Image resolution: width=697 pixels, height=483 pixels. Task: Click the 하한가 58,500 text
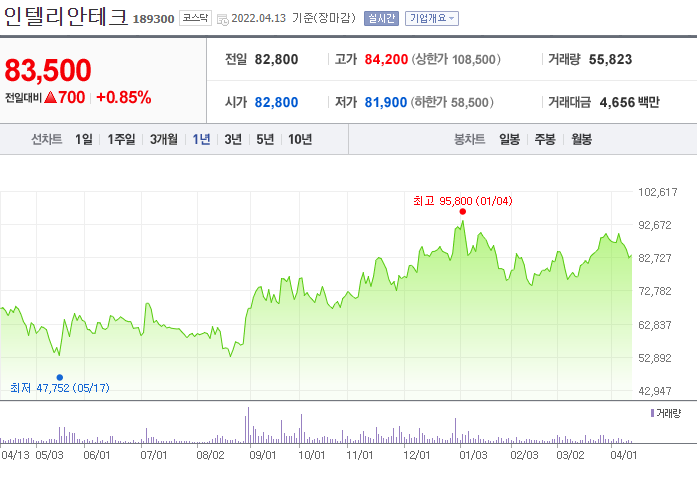[x=452, y=102]
